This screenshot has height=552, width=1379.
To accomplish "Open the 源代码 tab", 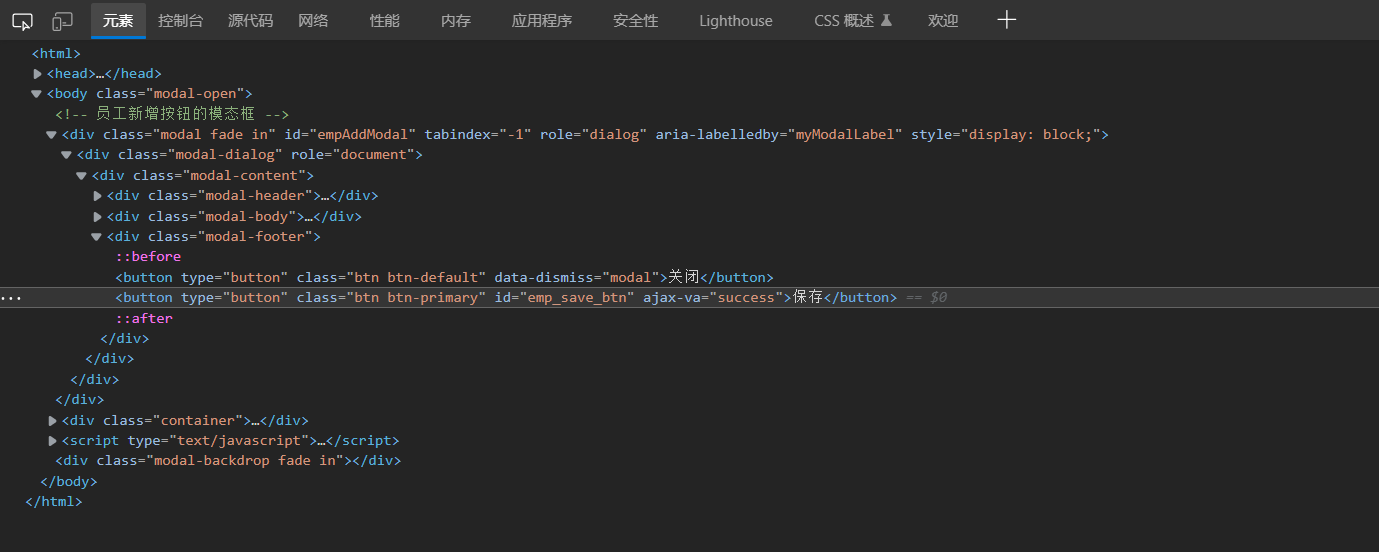I will pos(250,20).
